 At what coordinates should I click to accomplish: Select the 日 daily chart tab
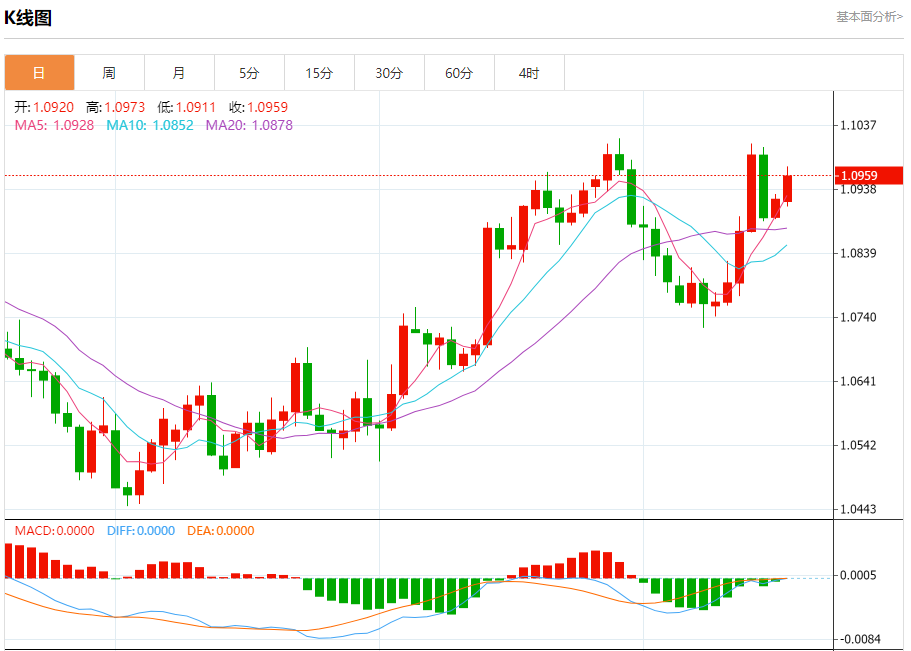click(x=40, y=73)
